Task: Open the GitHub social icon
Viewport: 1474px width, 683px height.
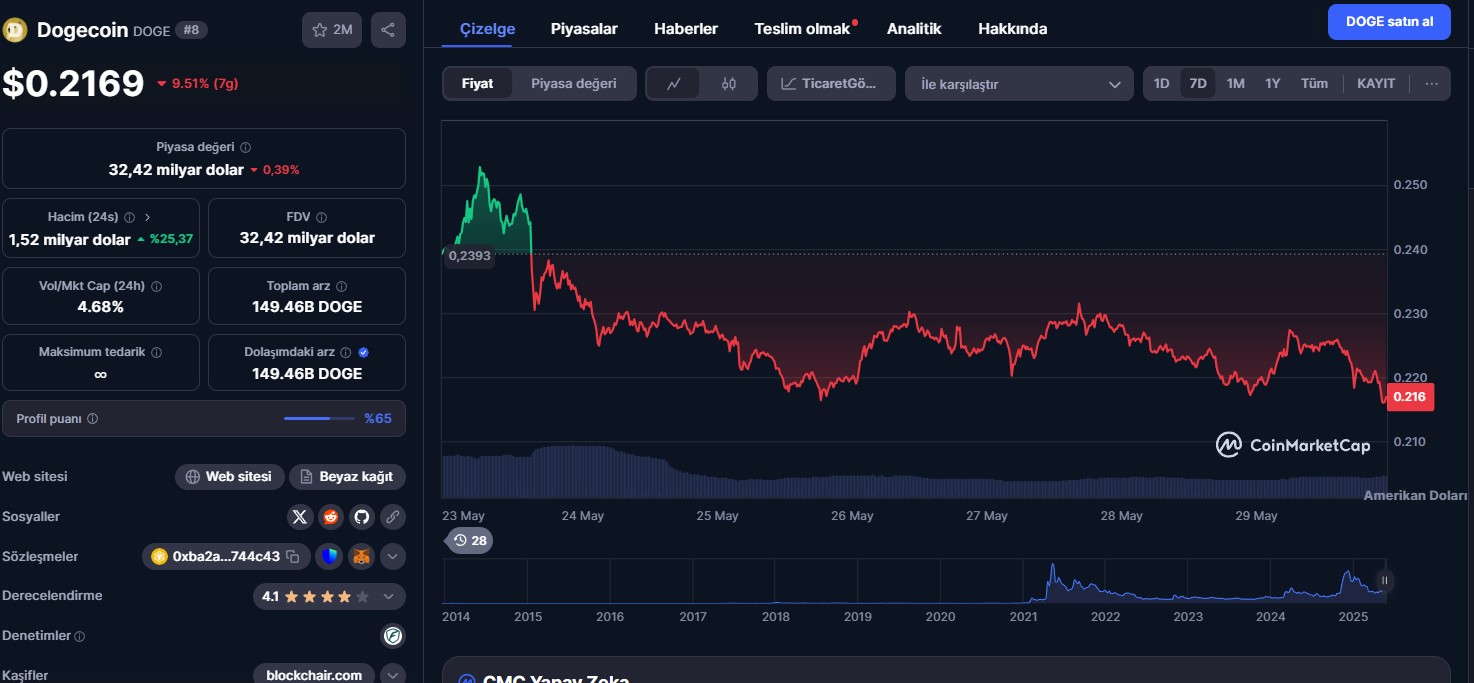Action: tap(362, 517)
